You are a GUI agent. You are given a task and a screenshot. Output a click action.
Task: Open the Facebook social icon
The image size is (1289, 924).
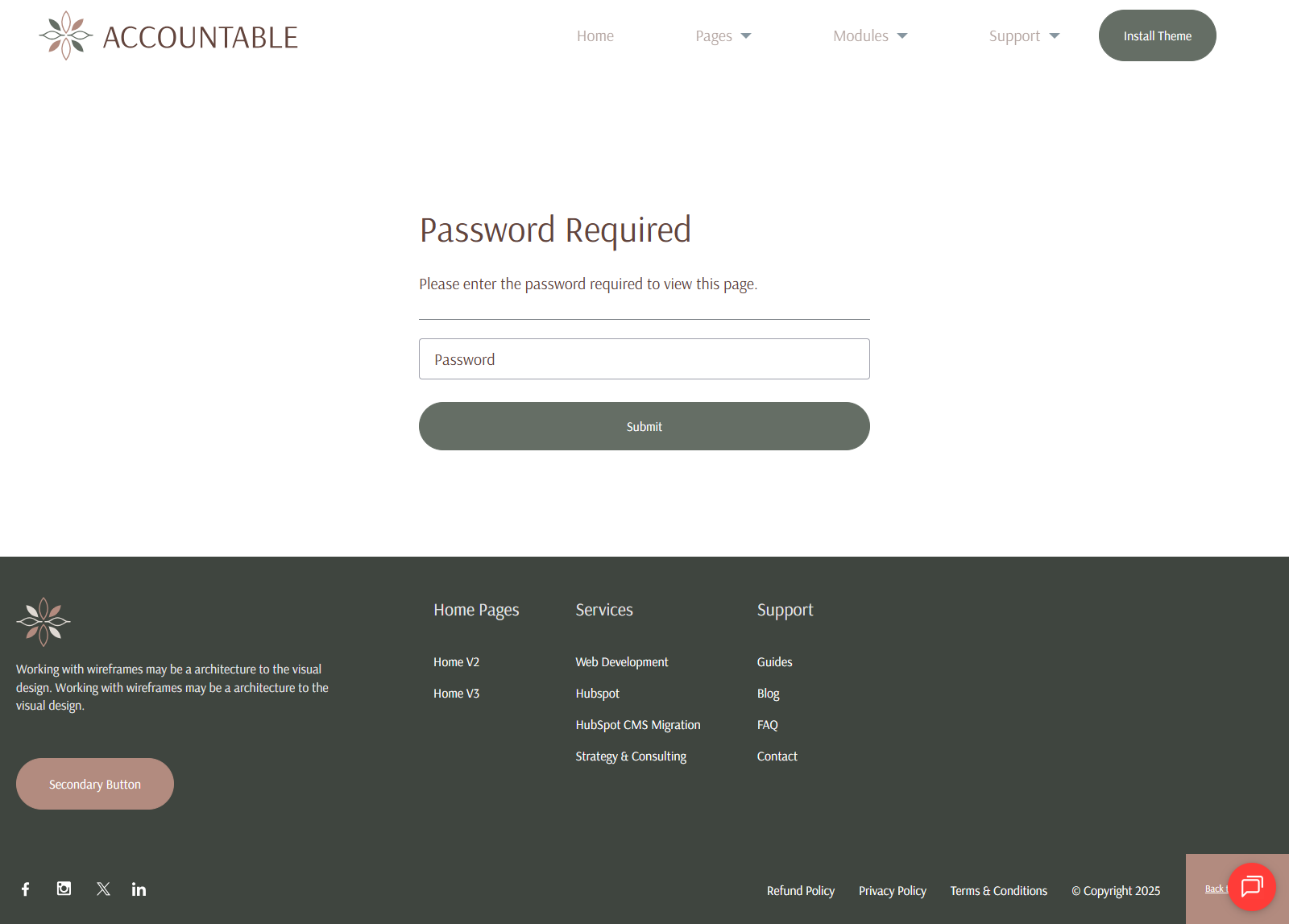[26, 889]
